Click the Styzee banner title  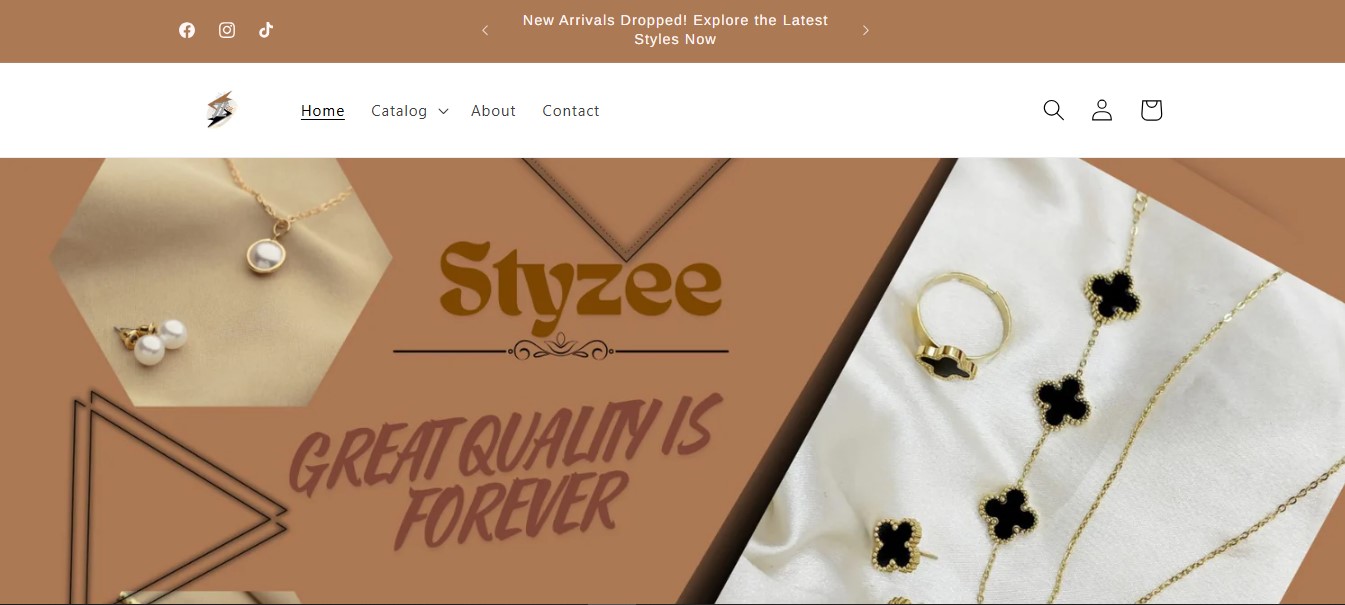580,280
